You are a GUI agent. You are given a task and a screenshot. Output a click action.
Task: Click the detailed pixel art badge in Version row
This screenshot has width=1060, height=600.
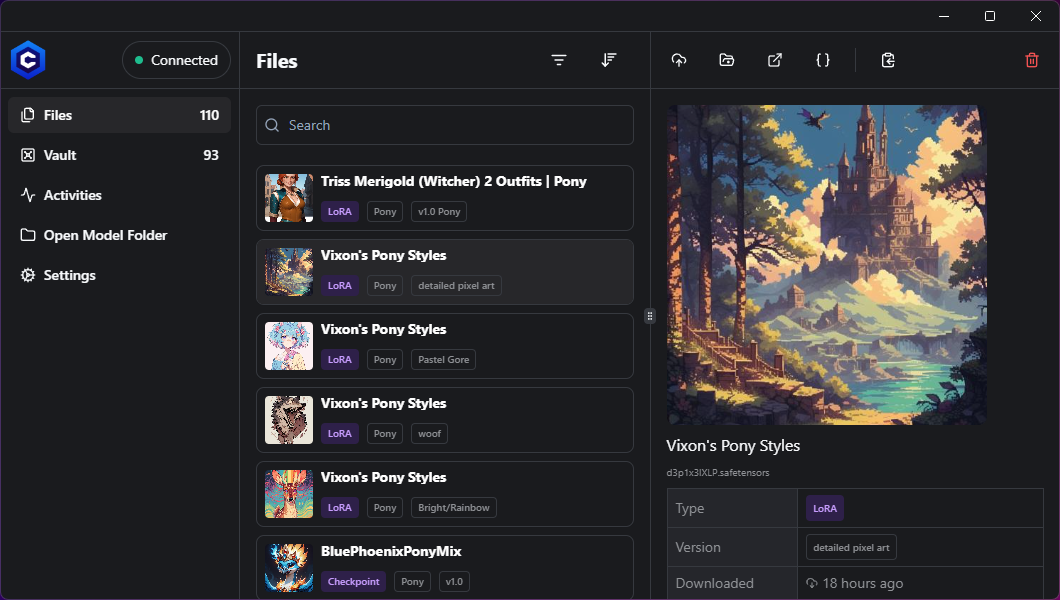(x=851, y=548)
